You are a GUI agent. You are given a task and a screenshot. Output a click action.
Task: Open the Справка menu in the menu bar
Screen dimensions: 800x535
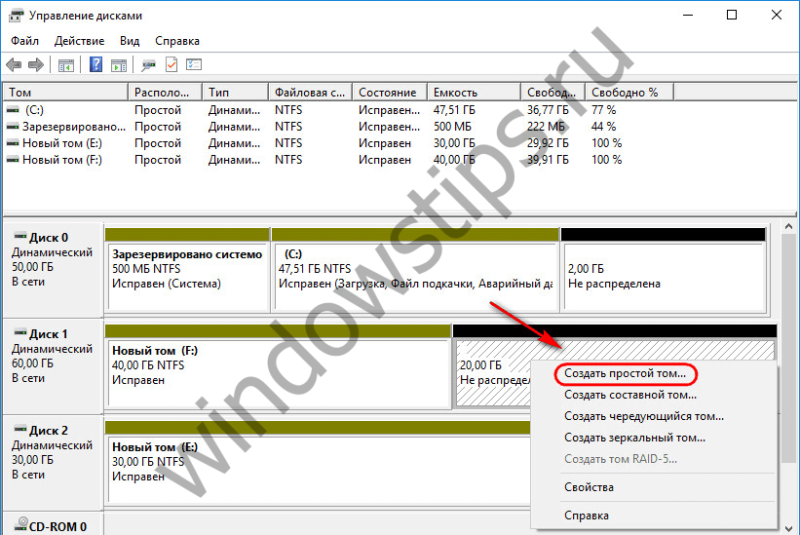coord(177,41)
